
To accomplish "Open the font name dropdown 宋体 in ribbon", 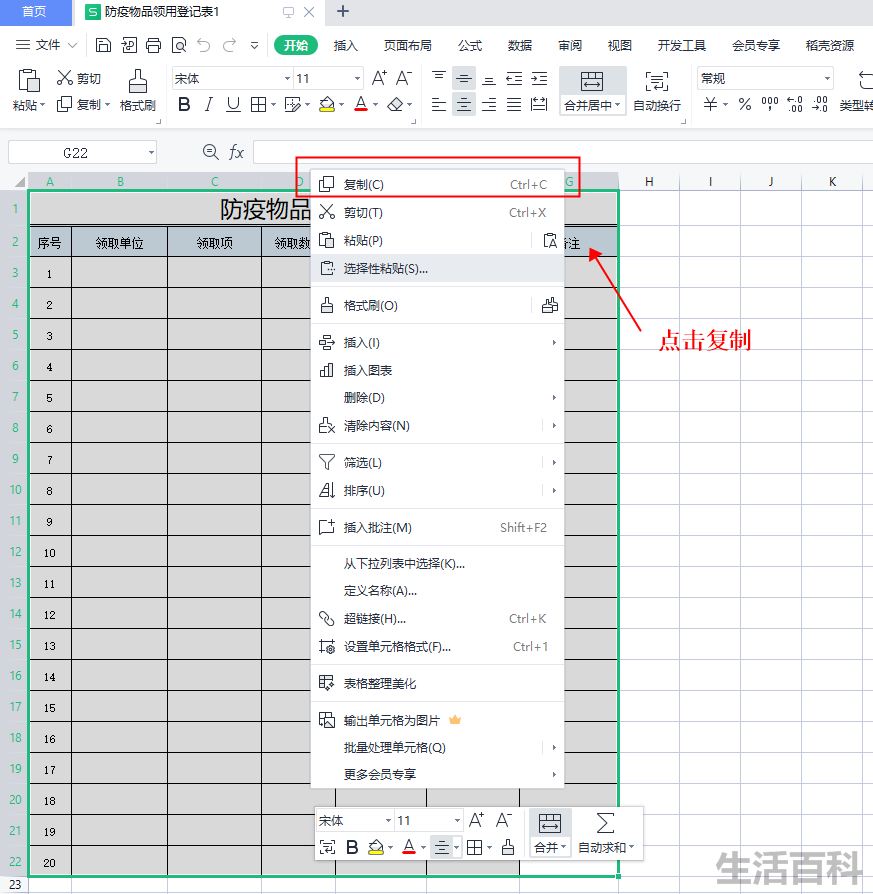I will tap(287, 79).
